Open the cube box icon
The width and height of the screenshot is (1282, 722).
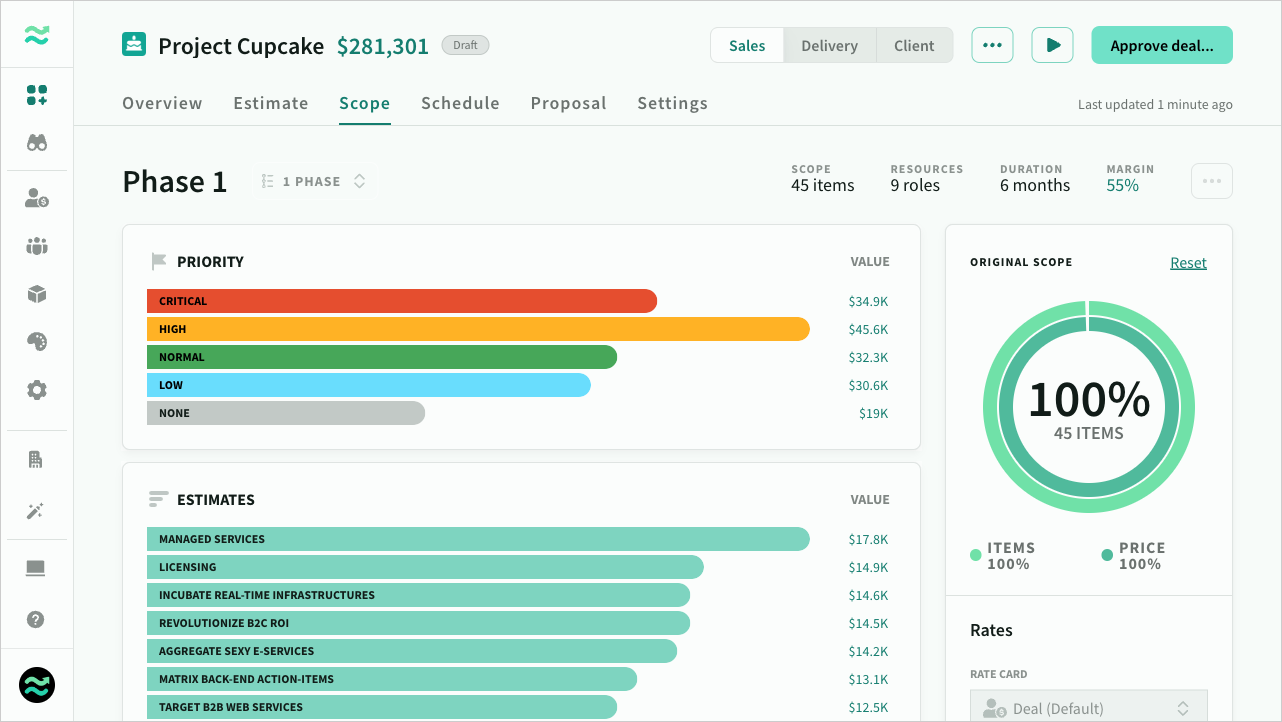37,294
